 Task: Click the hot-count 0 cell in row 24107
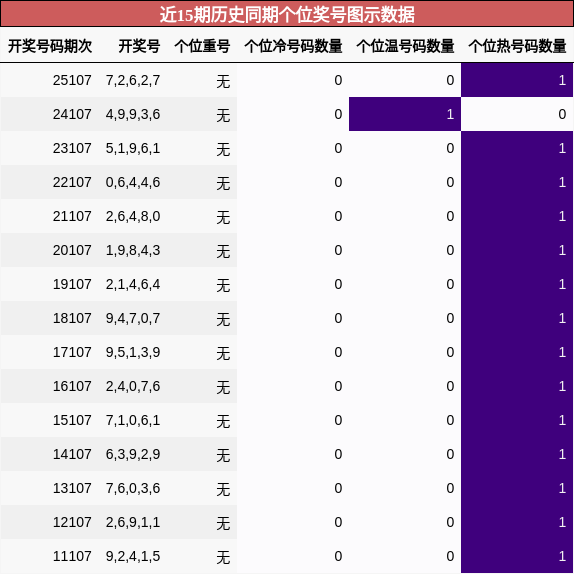517,114
